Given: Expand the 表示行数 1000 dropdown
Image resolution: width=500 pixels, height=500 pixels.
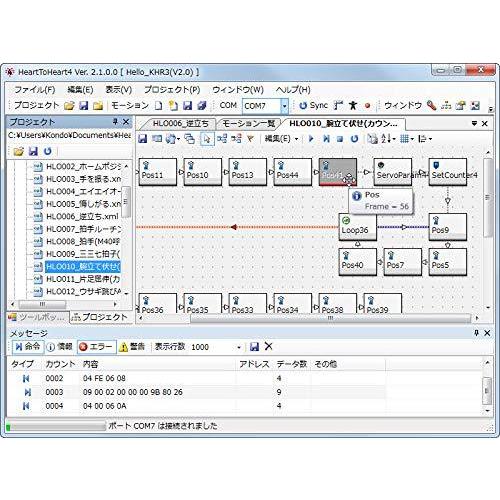Looking at the screenshot, I should [x=239, y=347].
